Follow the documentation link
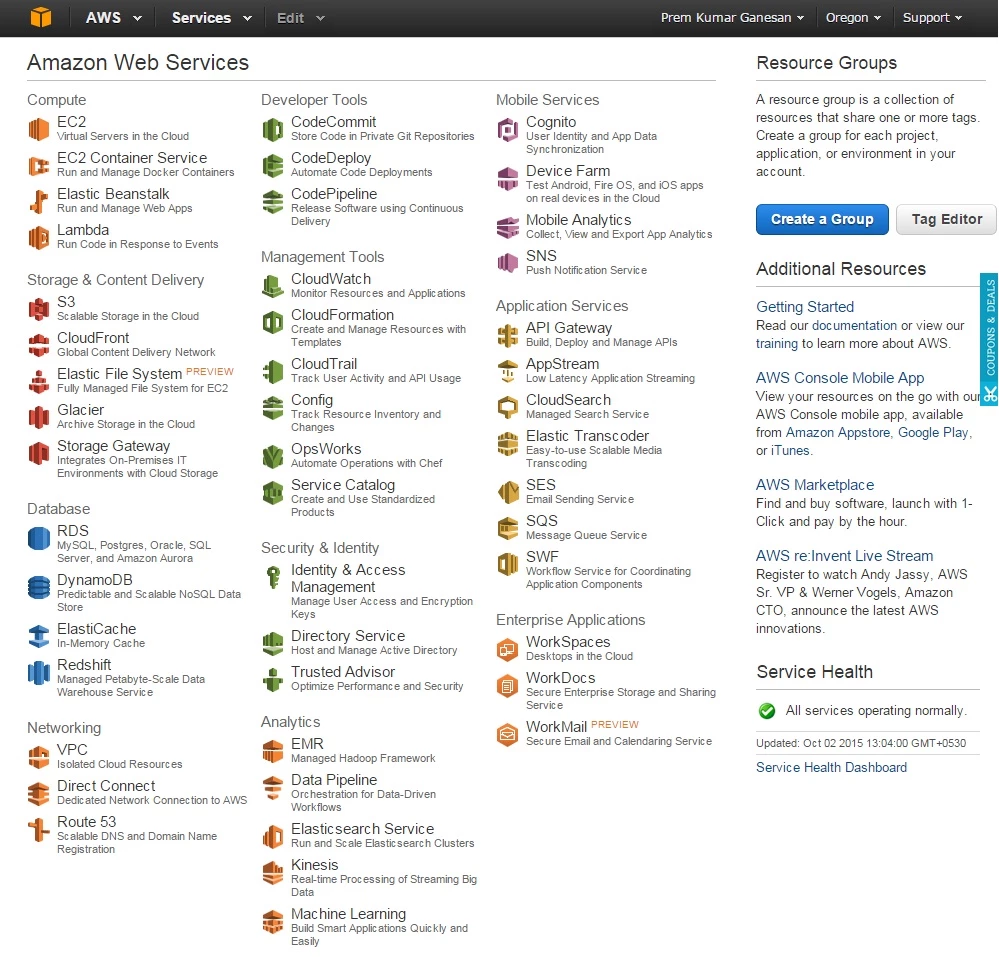999x957 pixels. point(854,325)
